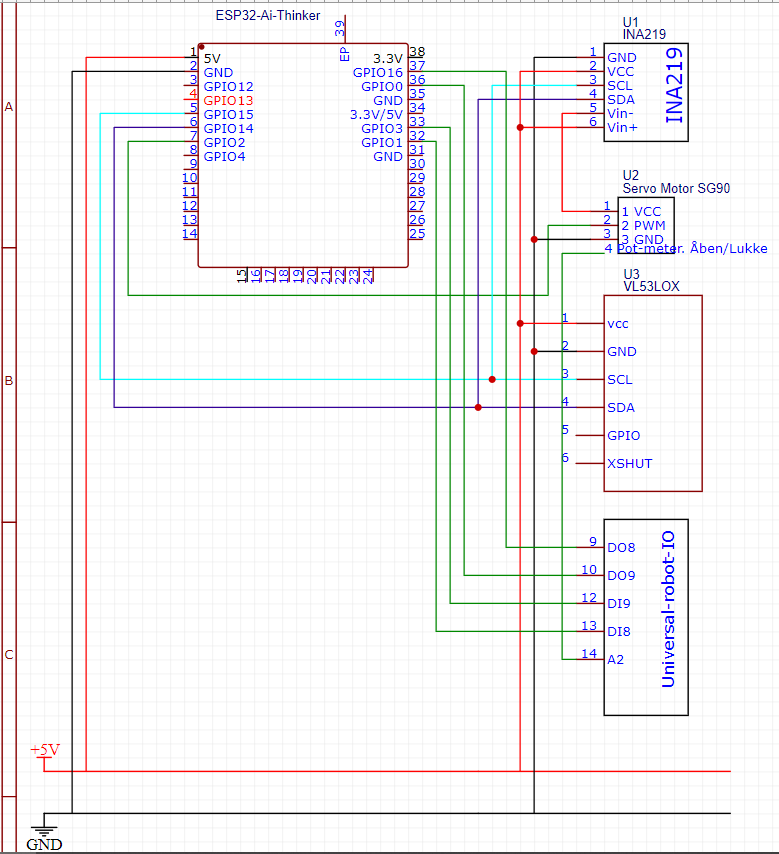Select the GPIO0 pin label
Screen dimensions: 779x854
[x=382, y=87]
